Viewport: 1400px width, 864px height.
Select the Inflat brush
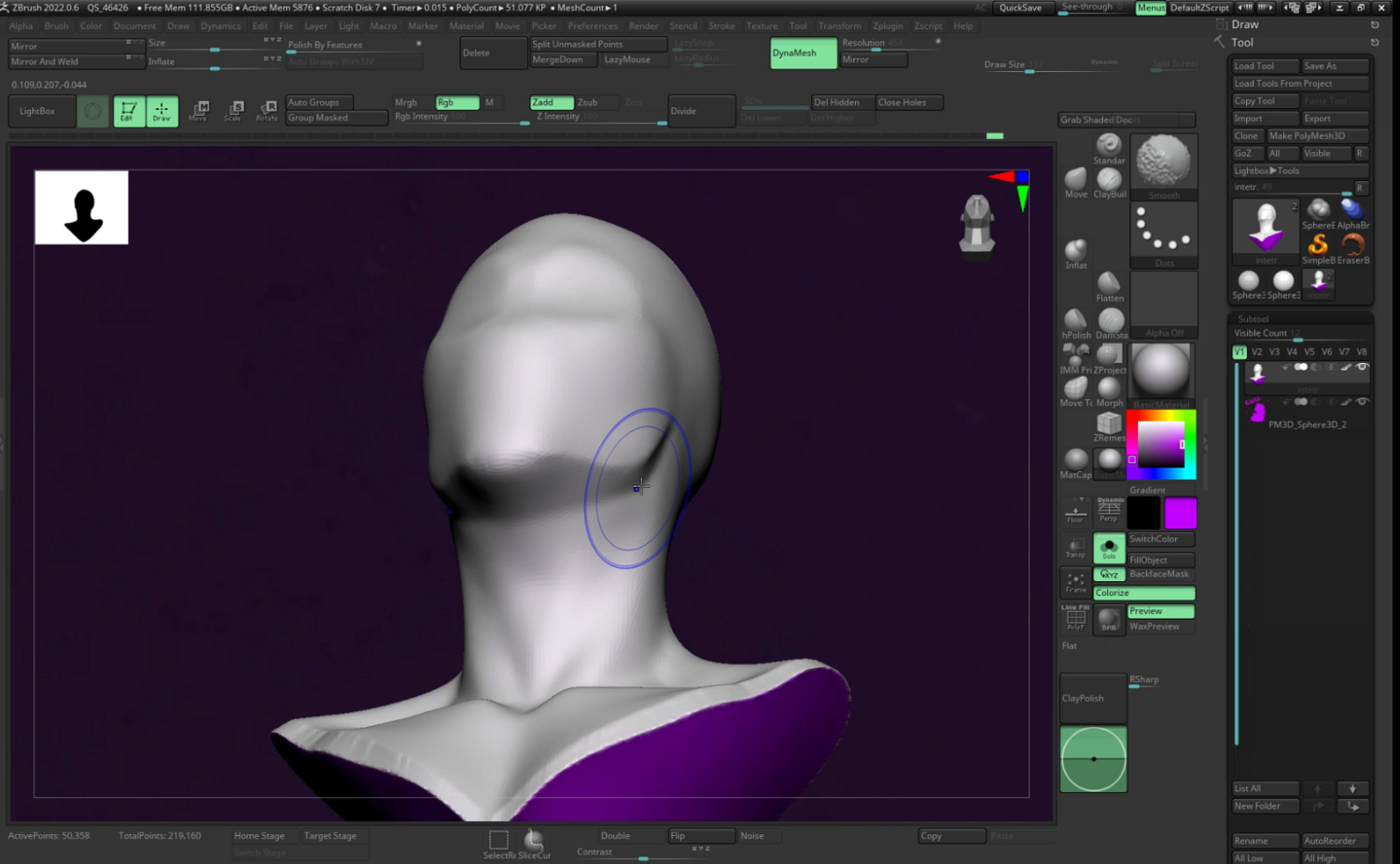[x=1076, y=253]
